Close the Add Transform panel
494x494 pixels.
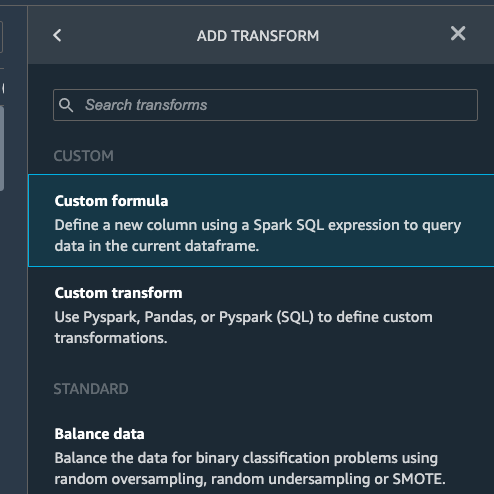click(x=458, y=33)
